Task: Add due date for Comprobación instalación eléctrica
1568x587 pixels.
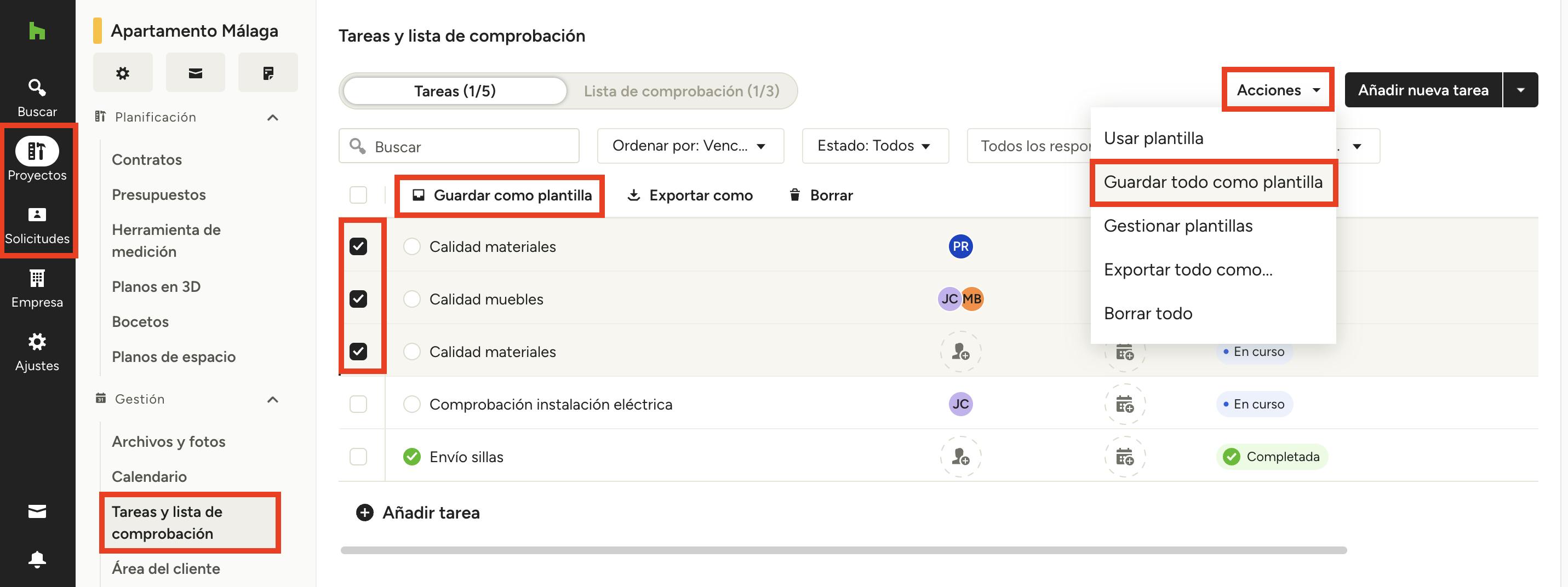Action: [x=1124, y=405]
